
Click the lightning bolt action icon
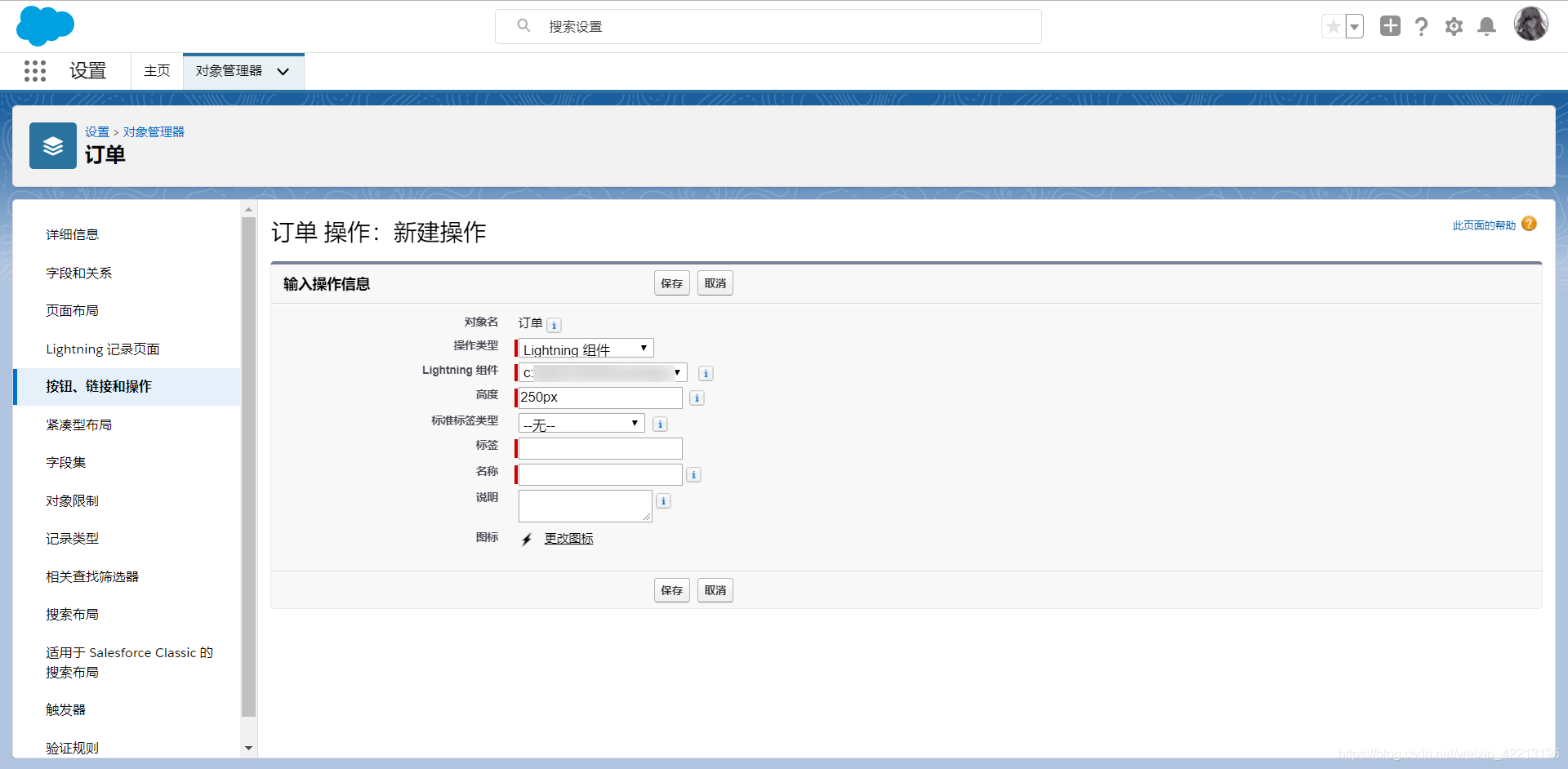528,539
